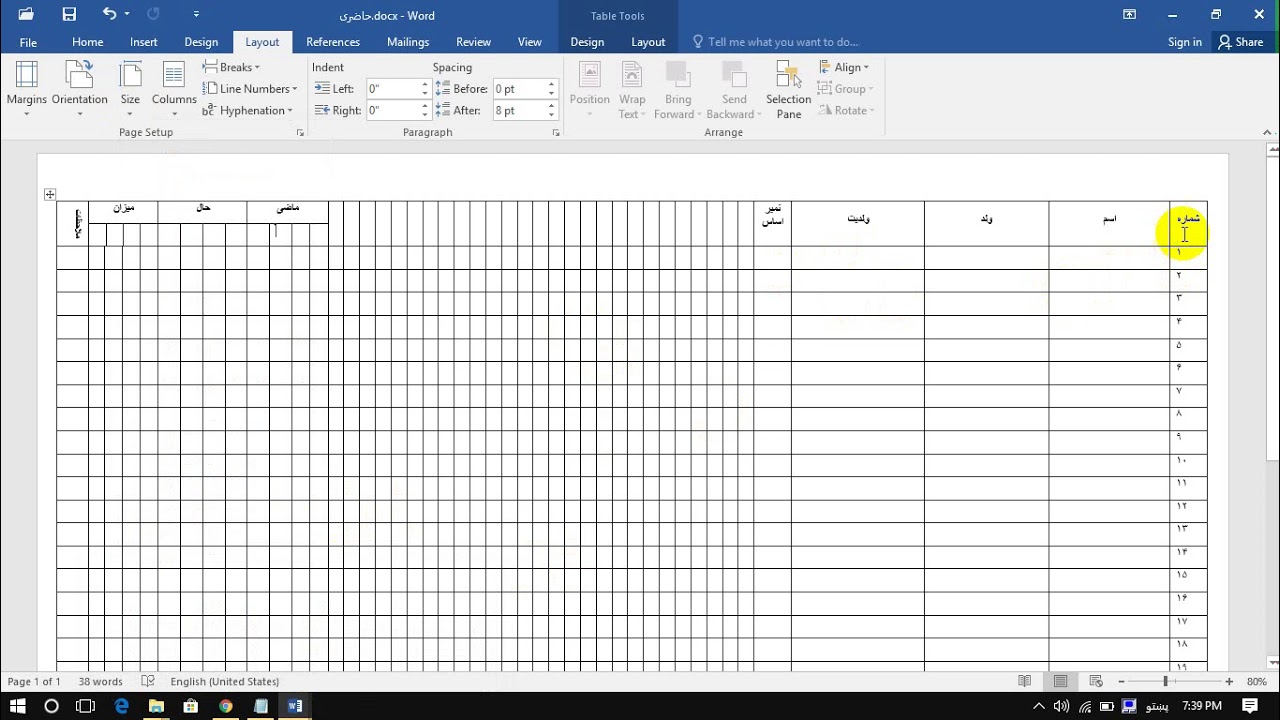The height and width of the screenshot is (720, 1280).
Task: Open Customize Quick Access Toolbar dropdown
Action: coord(196,14)
